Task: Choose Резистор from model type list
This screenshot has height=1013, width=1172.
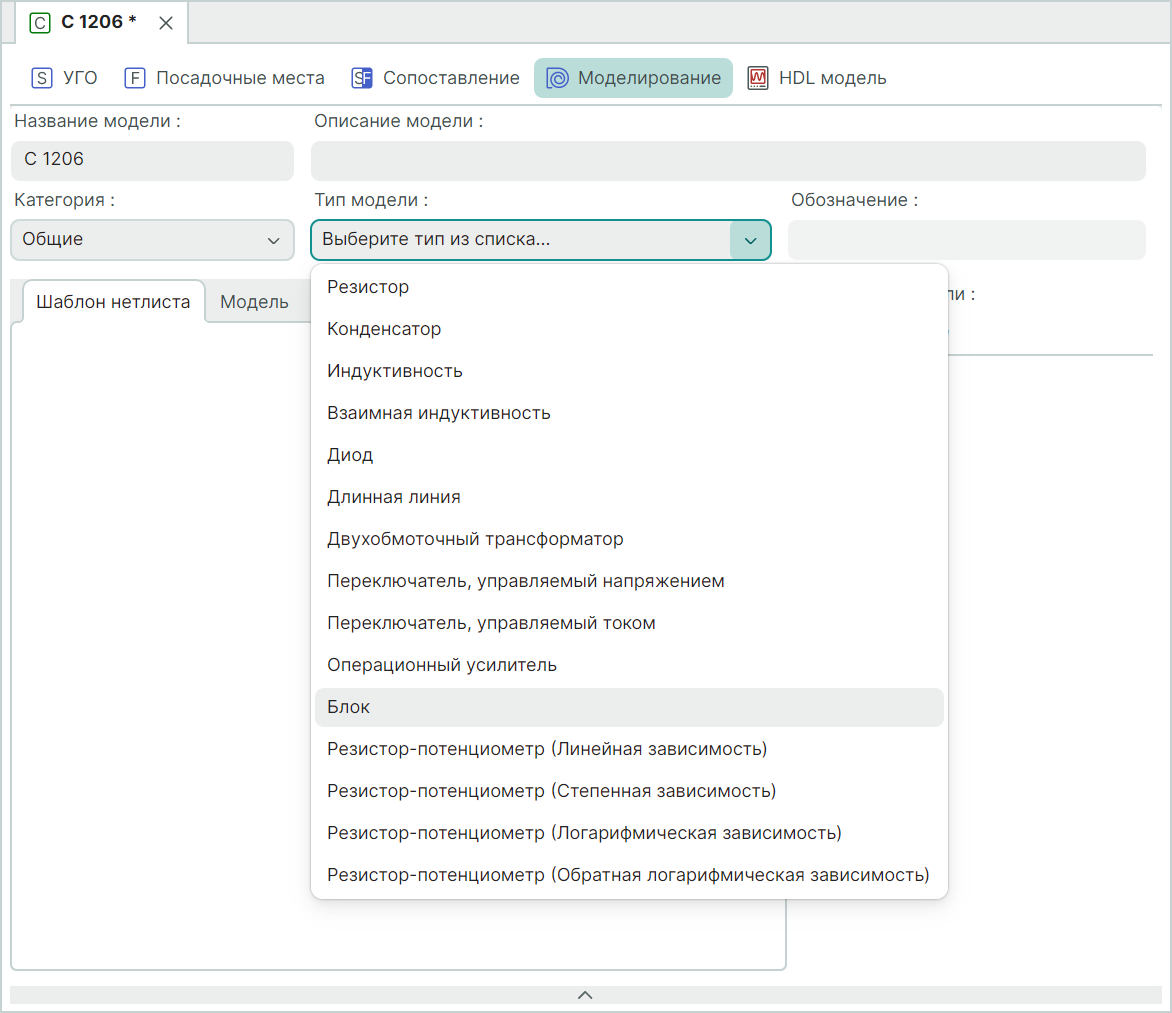Action: pyautogui.click(x=368, y=287)
